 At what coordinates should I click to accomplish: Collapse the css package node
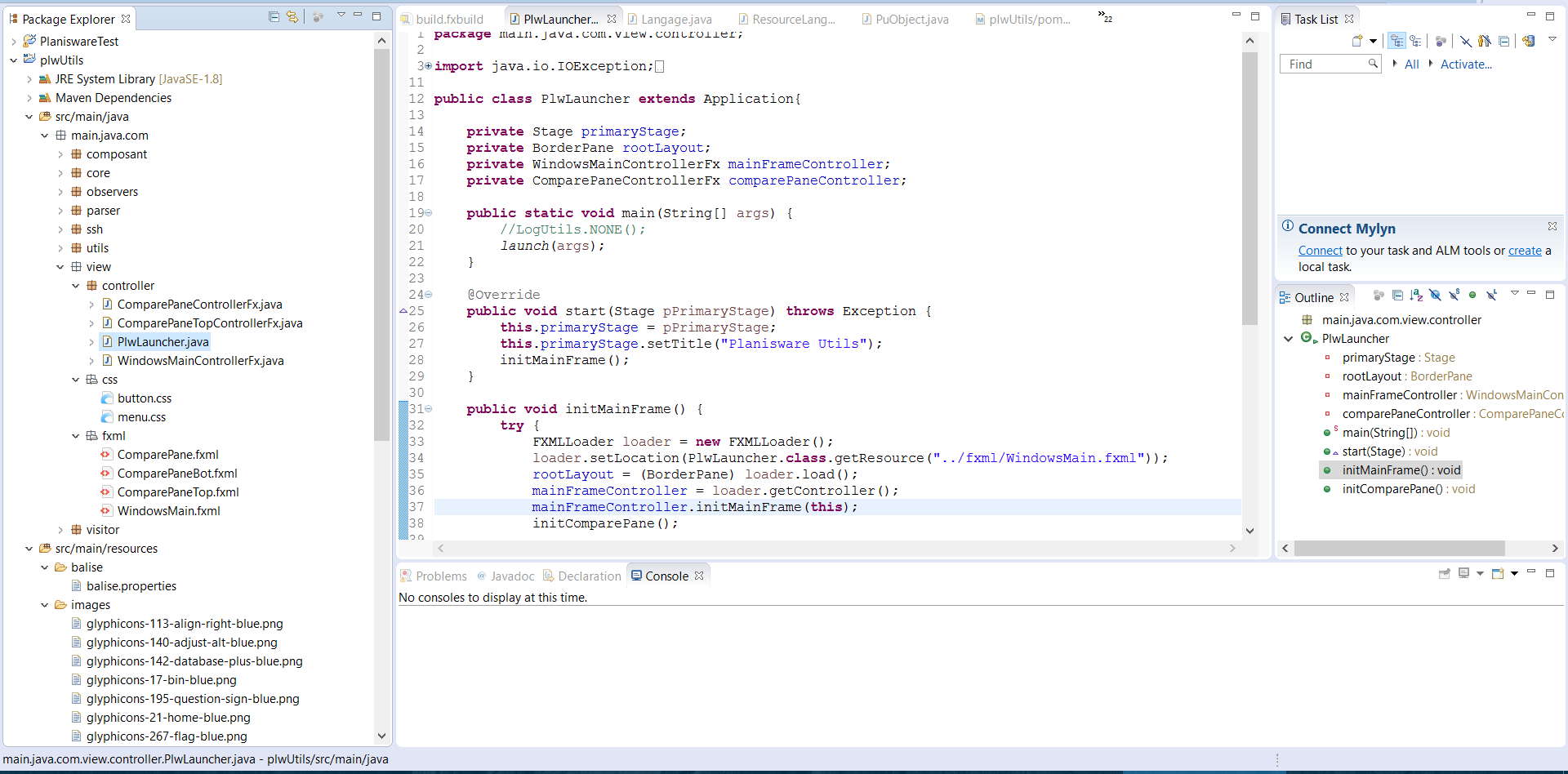75,380
